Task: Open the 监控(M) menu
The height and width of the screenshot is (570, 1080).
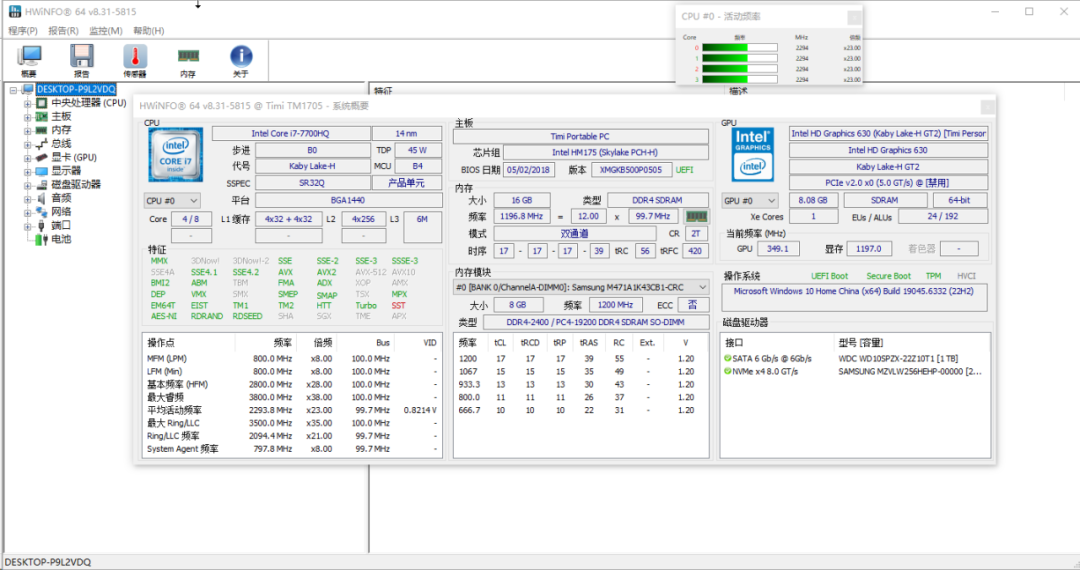Action: 105,31
